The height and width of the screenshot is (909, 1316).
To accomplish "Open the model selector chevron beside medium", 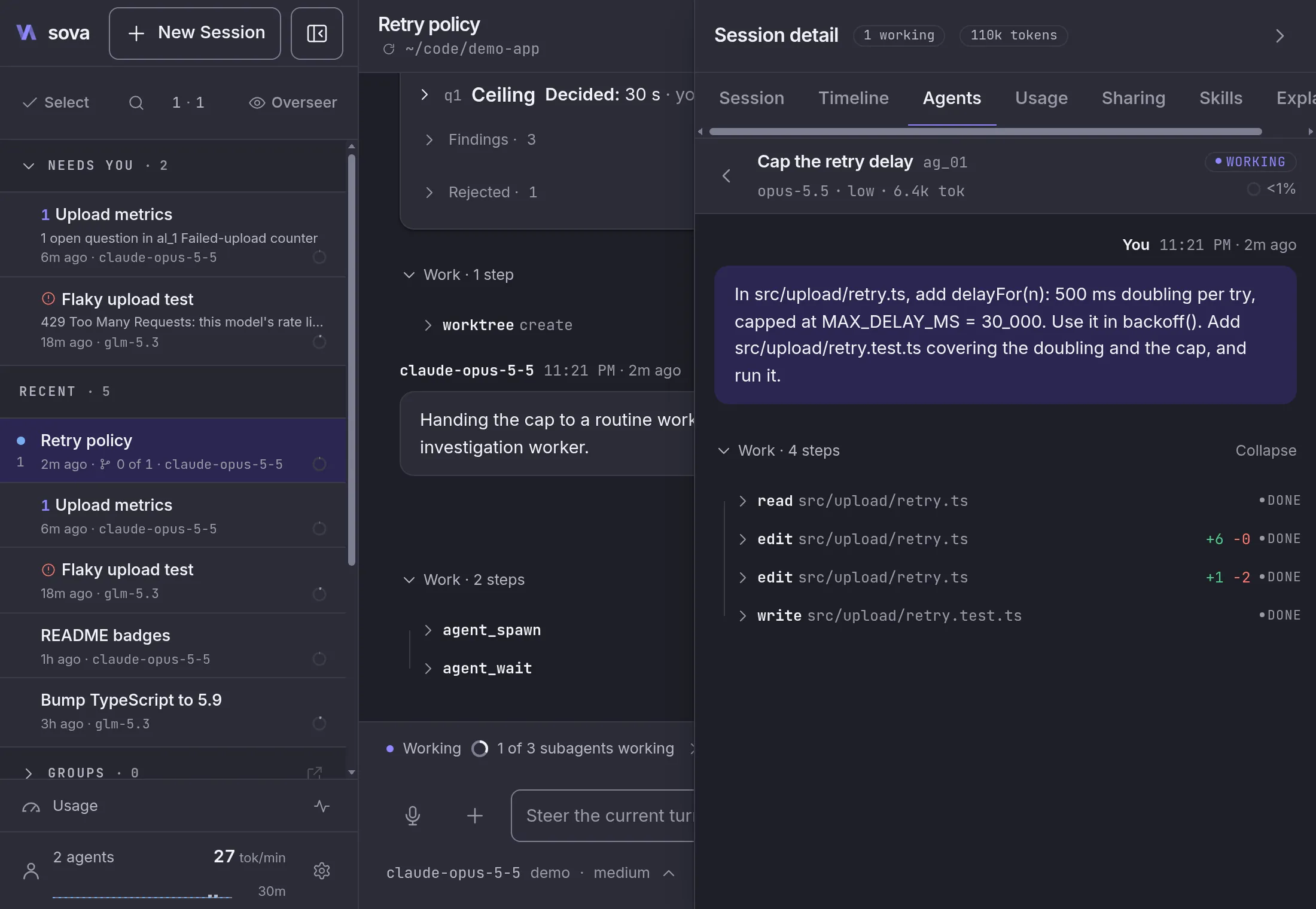I will tap(669, 873).
